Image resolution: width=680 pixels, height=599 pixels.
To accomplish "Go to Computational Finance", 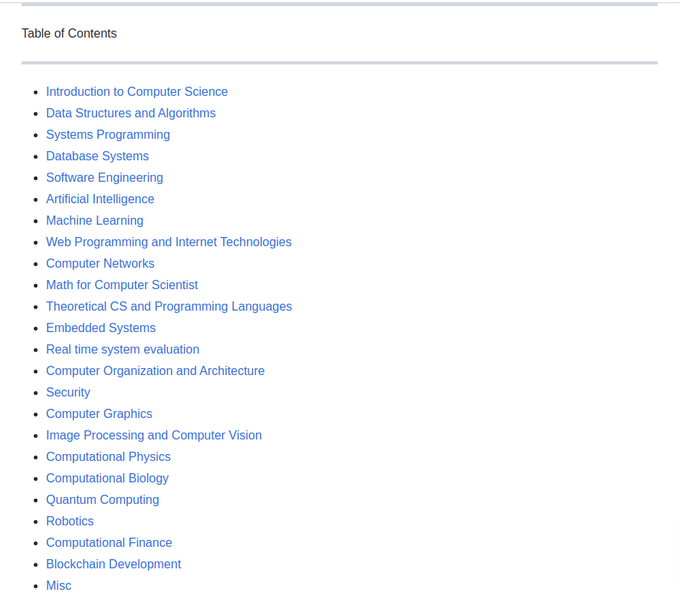I will point(109,543).
